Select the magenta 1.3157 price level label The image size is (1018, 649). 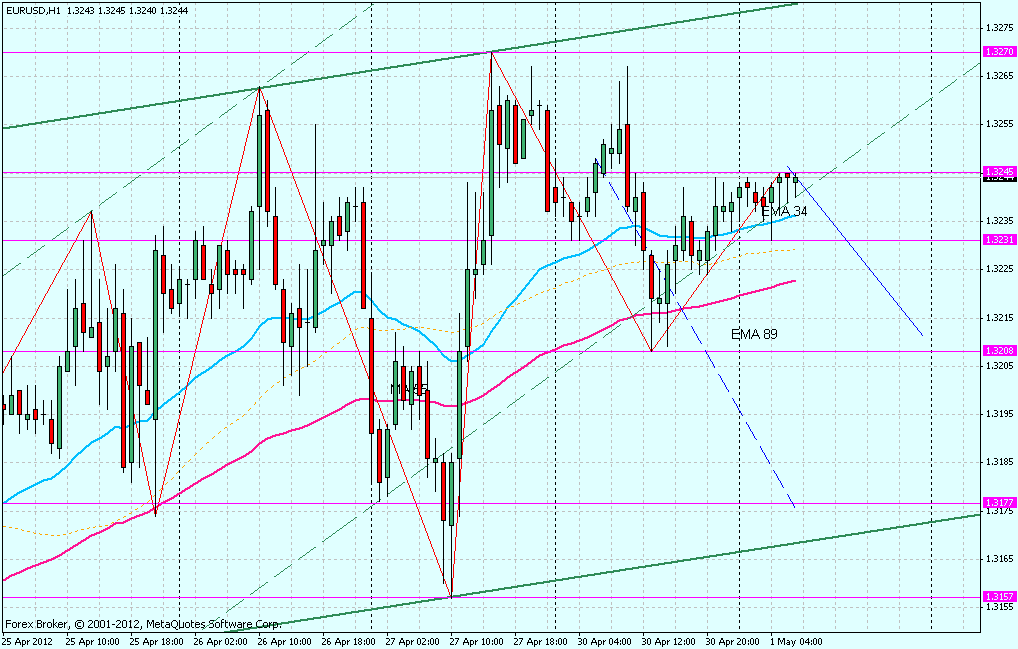point(999,596)
